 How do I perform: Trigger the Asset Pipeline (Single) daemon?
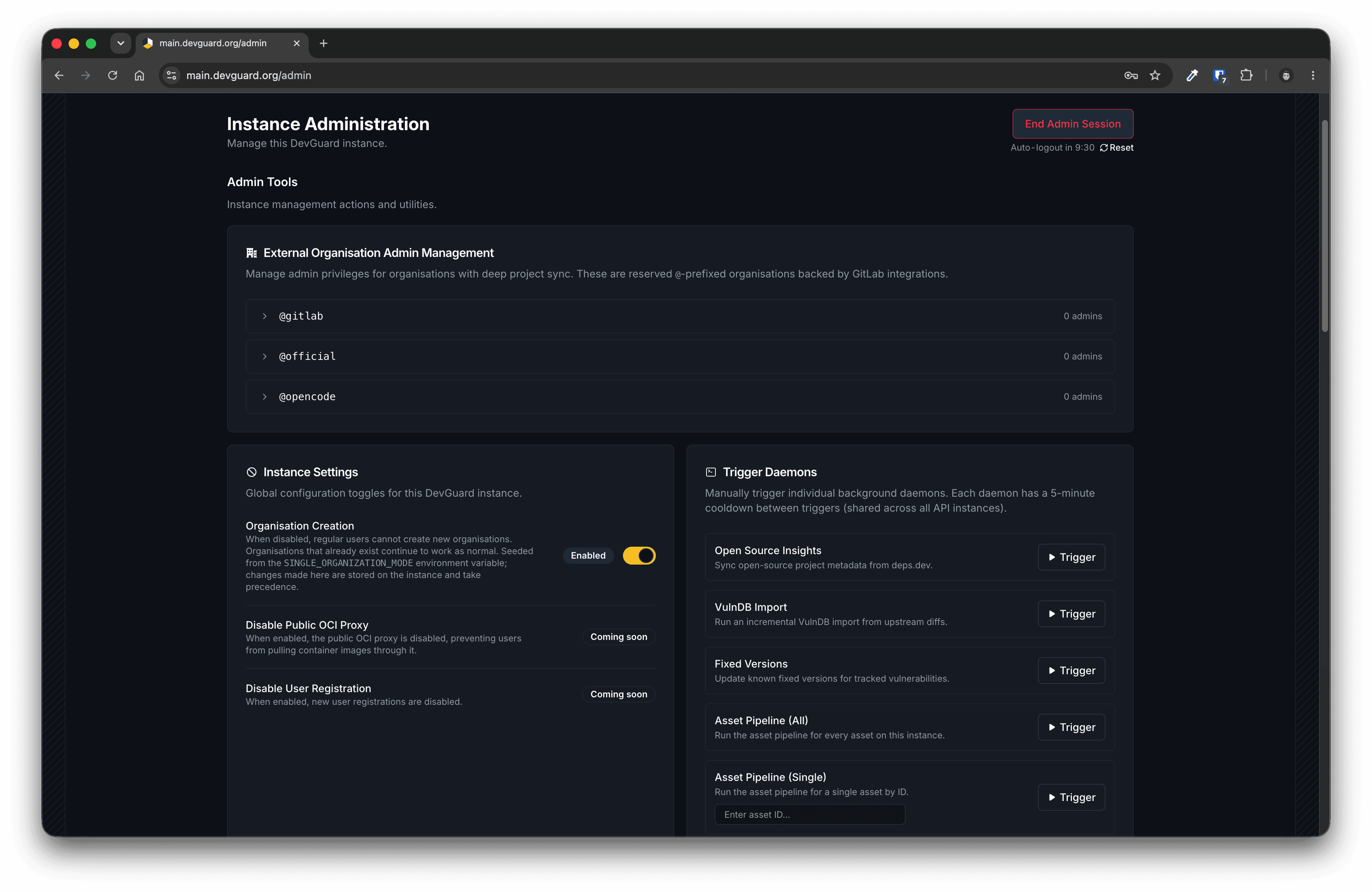tap(1071, 797)
